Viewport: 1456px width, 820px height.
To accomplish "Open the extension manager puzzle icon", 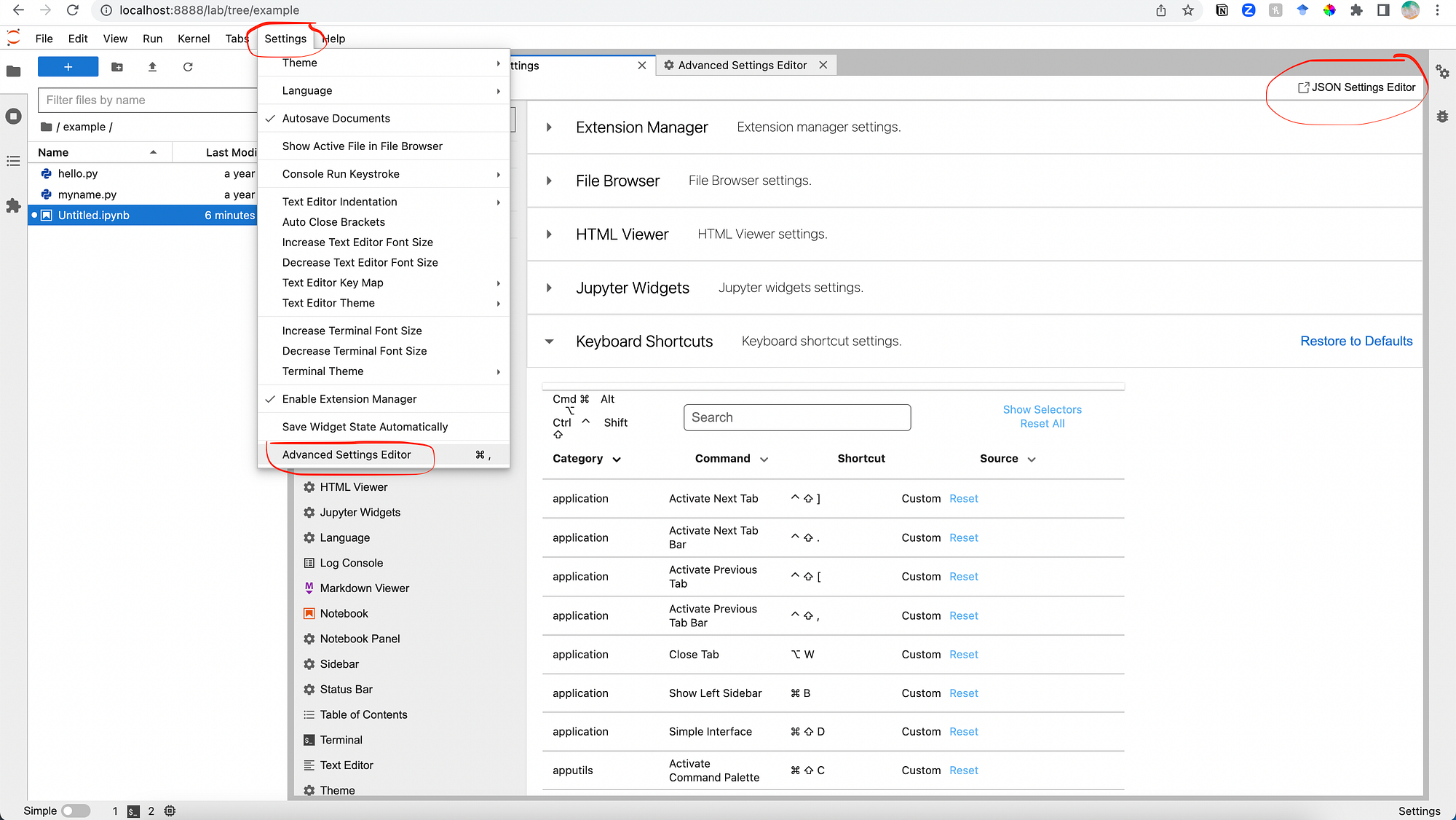I will [x=13, y=206].
